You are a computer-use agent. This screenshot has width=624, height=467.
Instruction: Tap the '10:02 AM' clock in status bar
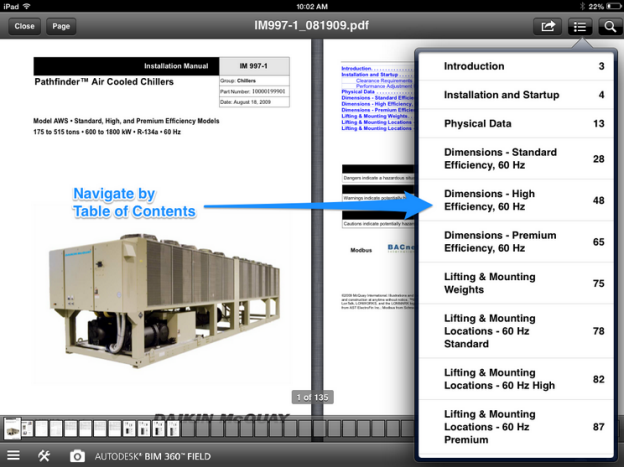312,6
